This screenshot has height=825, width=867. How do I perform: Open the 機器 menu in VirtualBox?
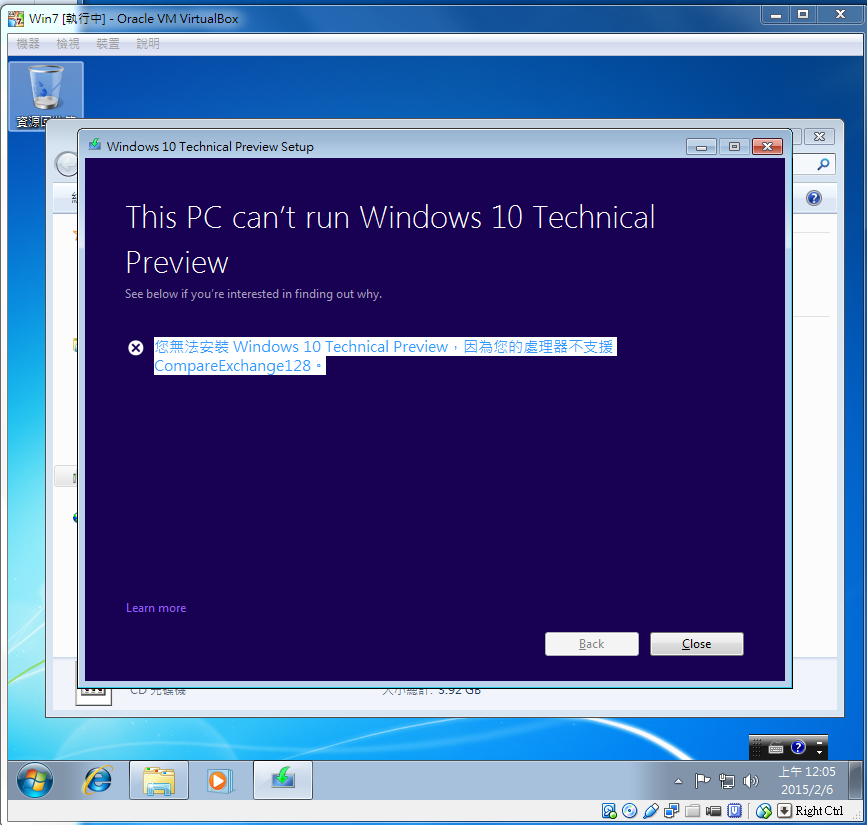(x=28, y=44)
